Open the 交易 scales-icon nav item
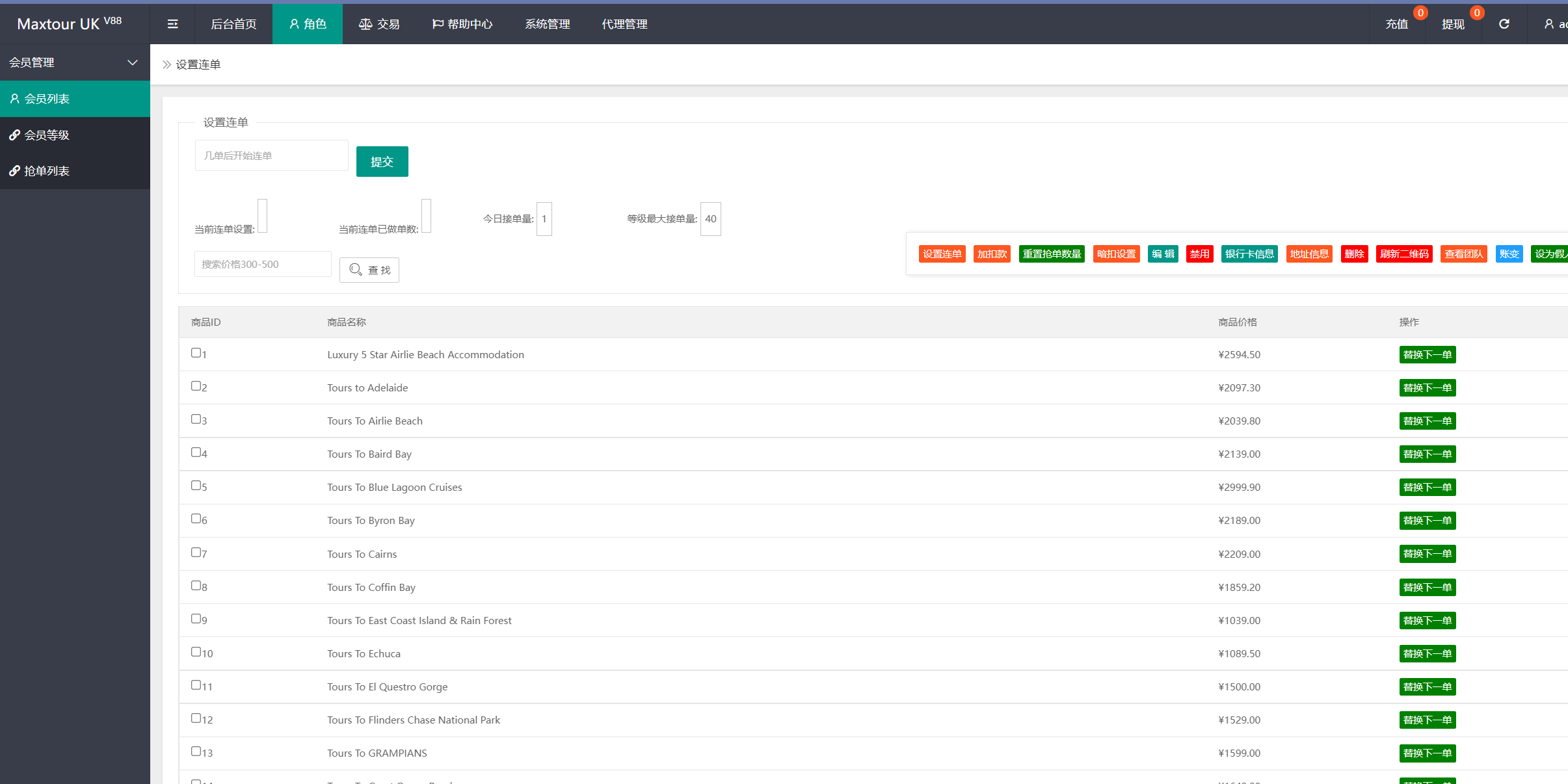This screenshot has height=784, width=1568. (379, 24)
